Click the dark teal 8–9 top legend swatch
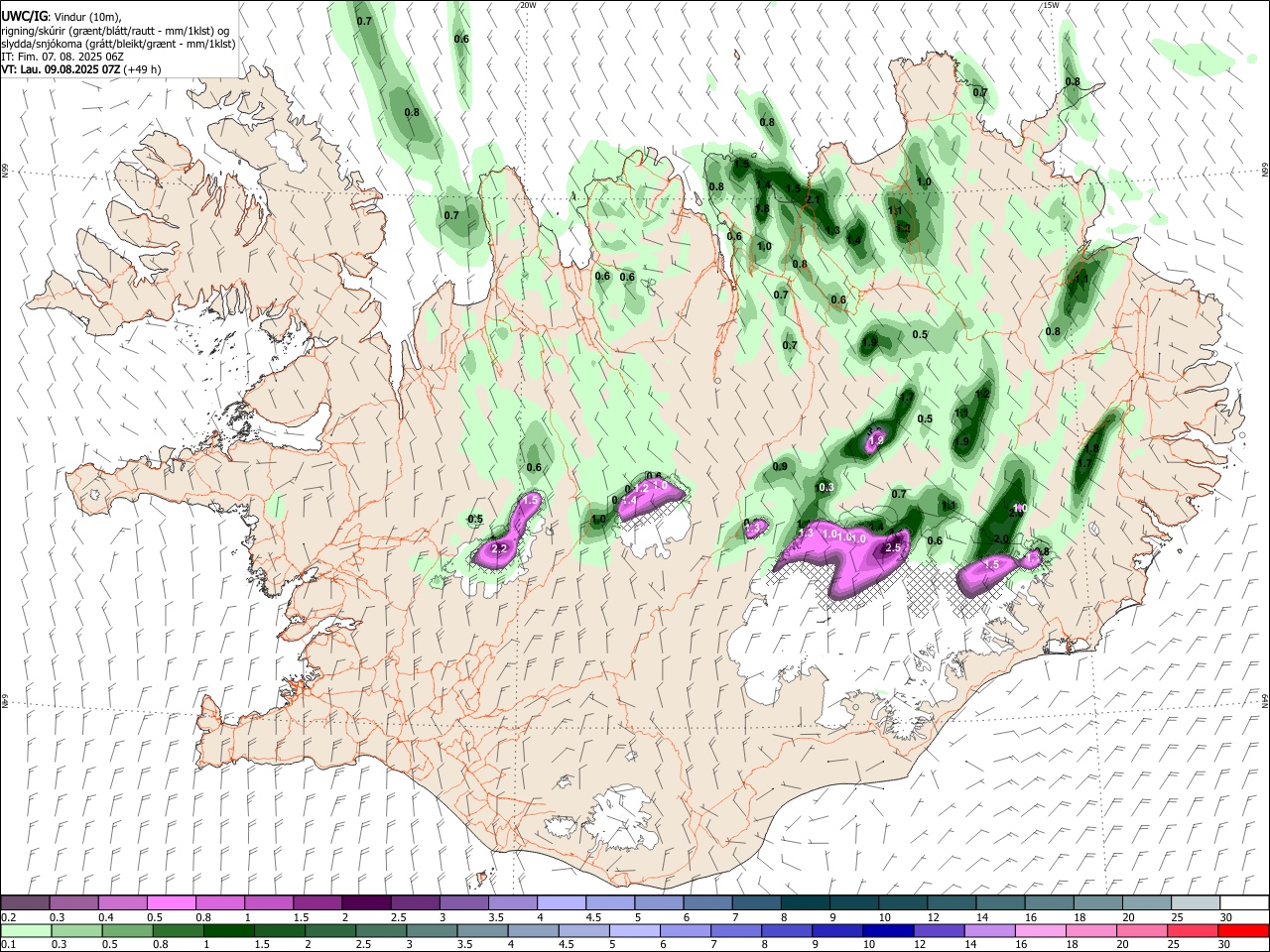This screenshot has width=1270, height=952. [x=805, y=902]
